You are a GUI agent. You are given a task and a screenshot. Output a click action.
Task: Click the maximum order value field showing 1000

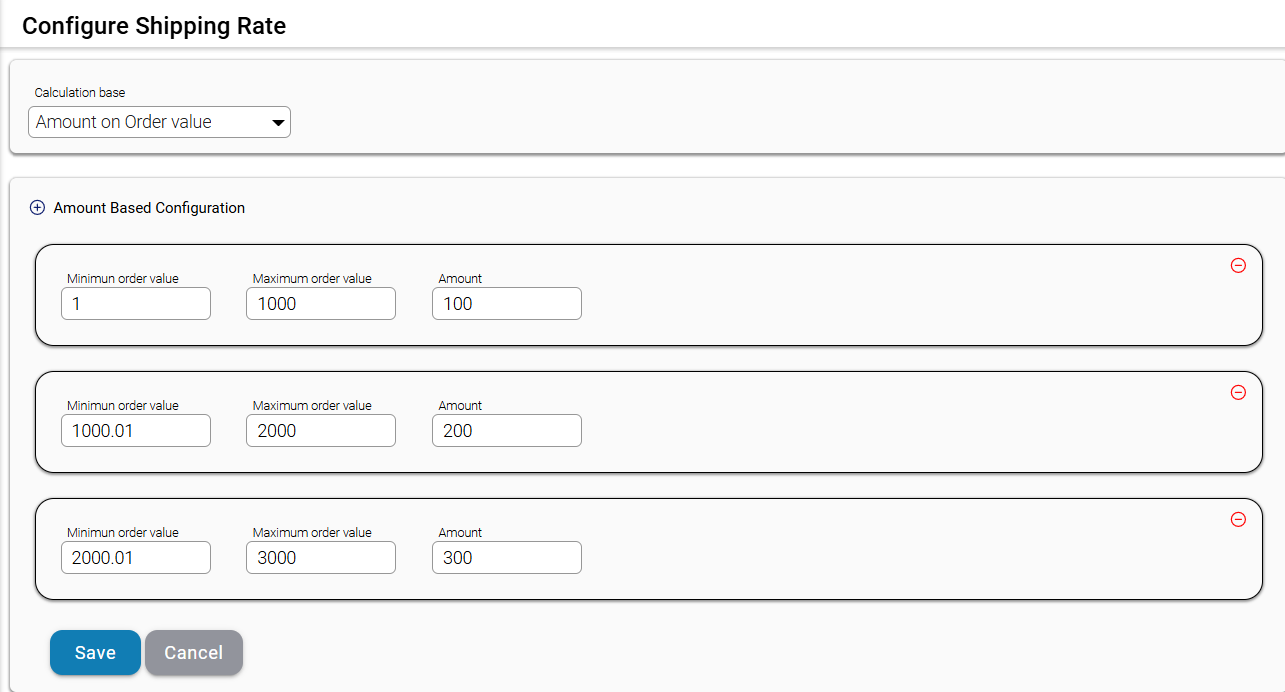coord(321,304)
